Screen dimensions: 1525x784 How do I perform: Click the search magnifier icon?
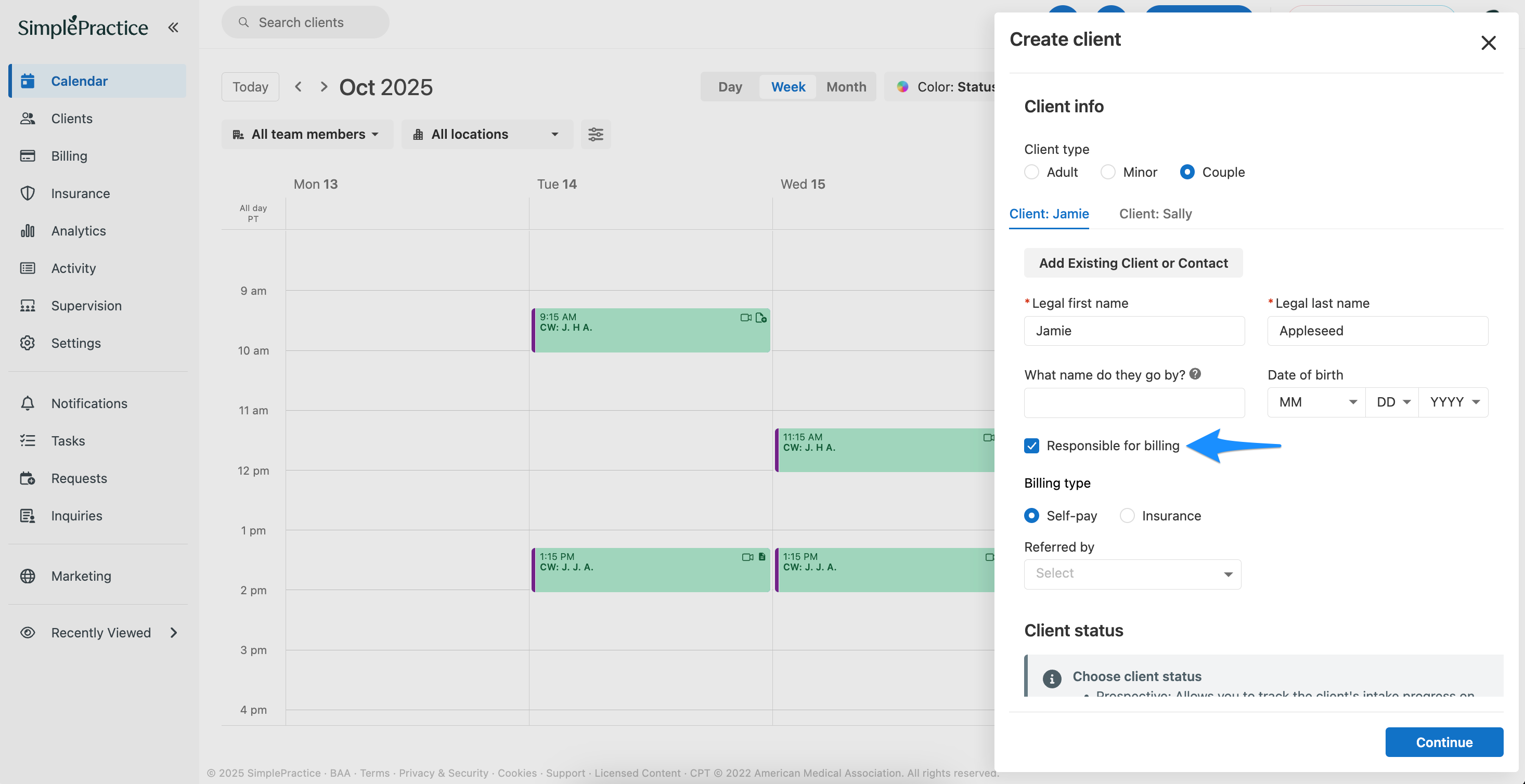(243, 22)
